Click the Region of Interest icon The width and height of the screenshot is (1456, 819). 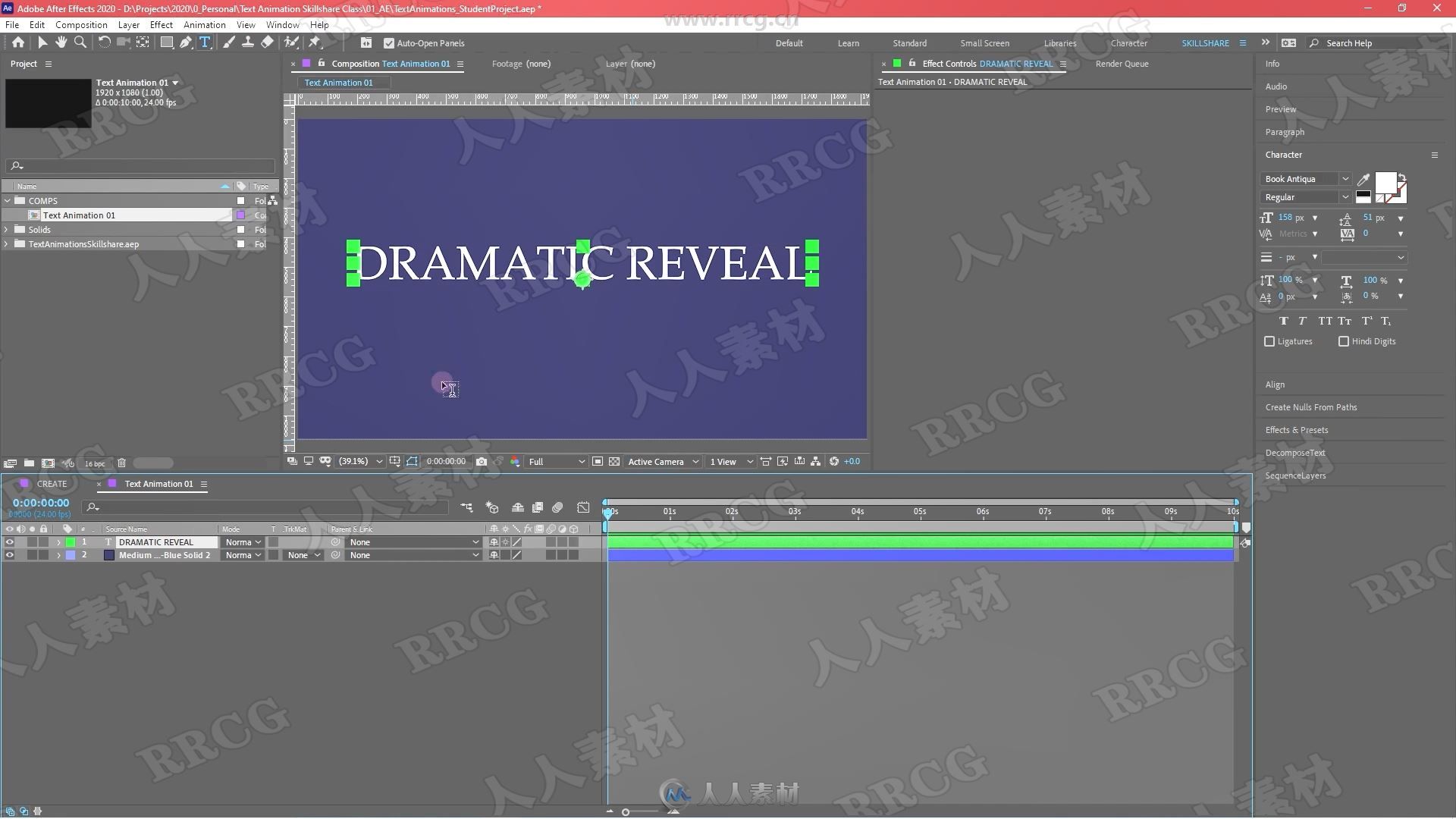(x=598, y=461)
